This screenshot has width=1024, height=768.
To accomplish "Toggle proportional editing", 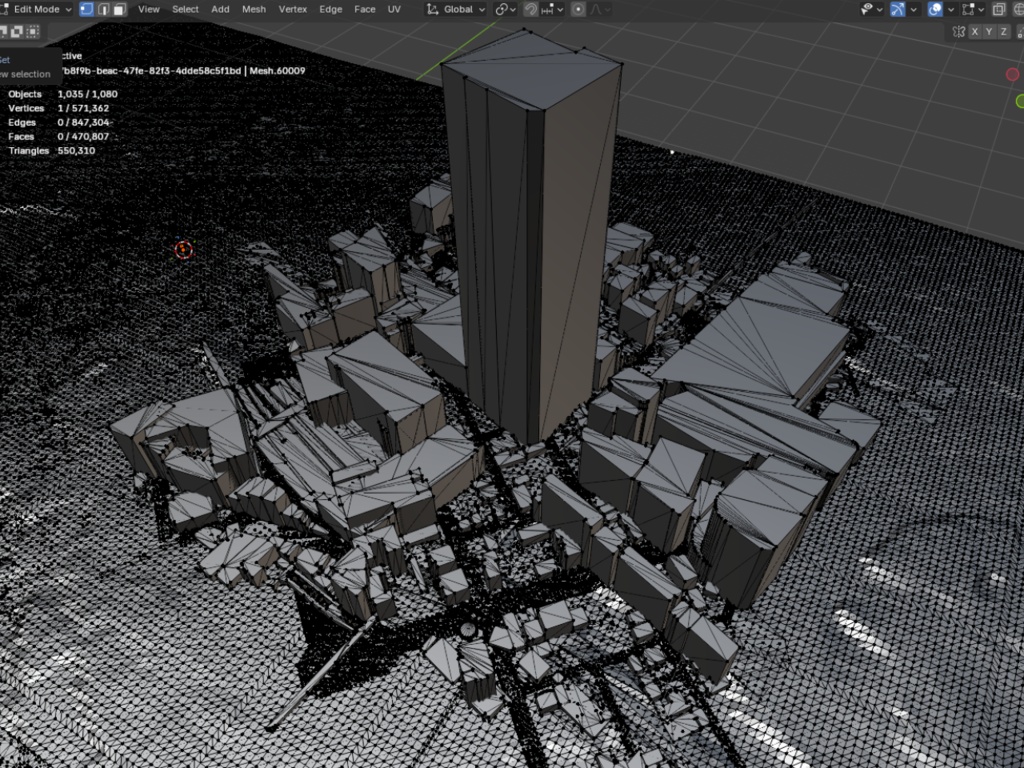I will (x=578, y=9).
